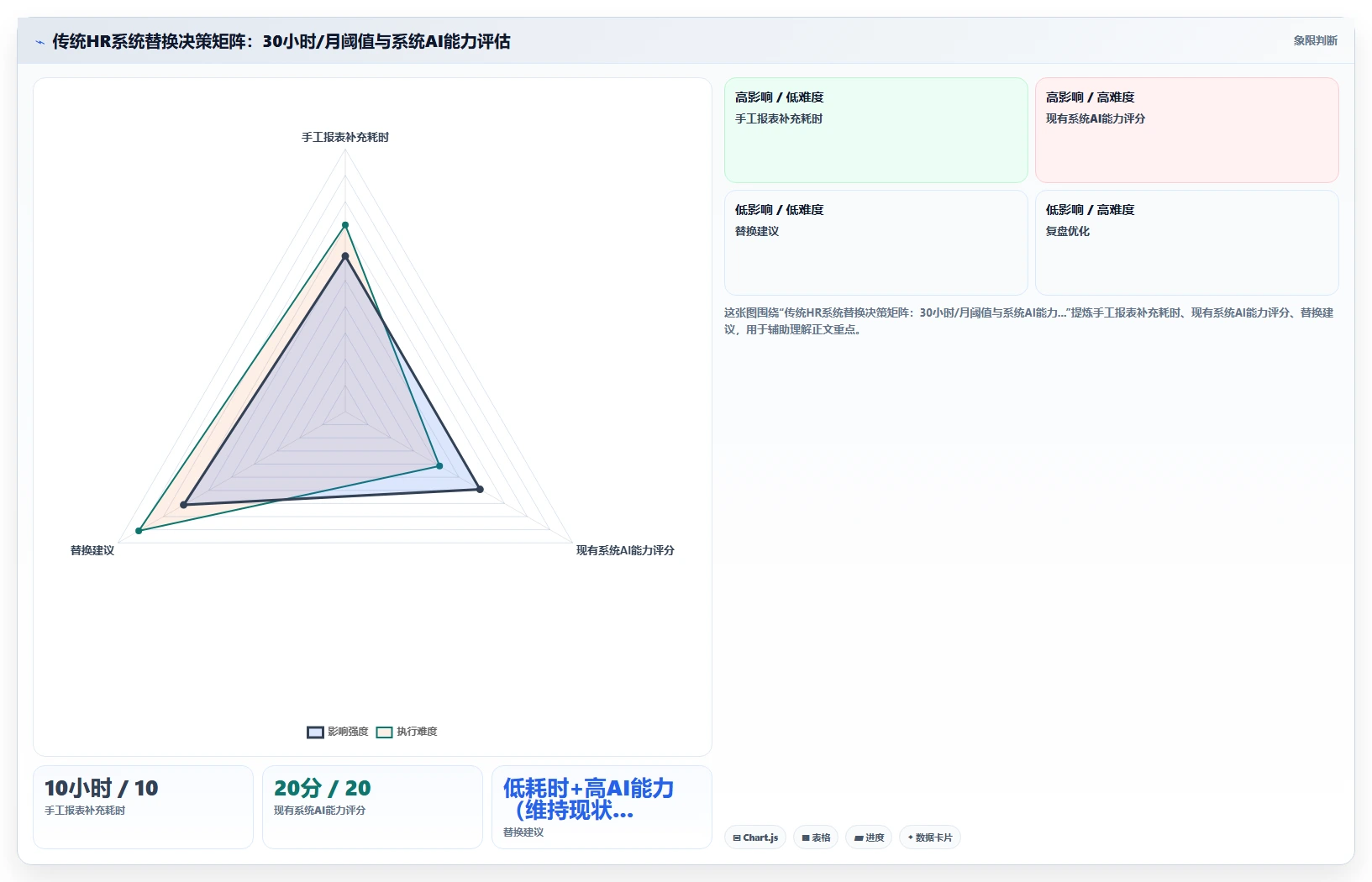Click the description paragraph under the quadrants
The image size is (1372, 882).
(1029, 321)
